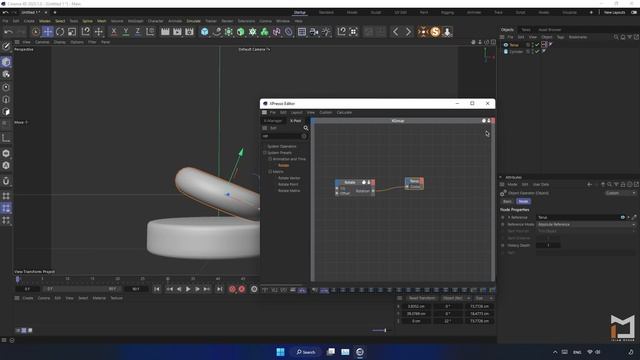Open the Mesh menu
The height and width of the screenshot is (360, 640).
click(x=102, y=21)
